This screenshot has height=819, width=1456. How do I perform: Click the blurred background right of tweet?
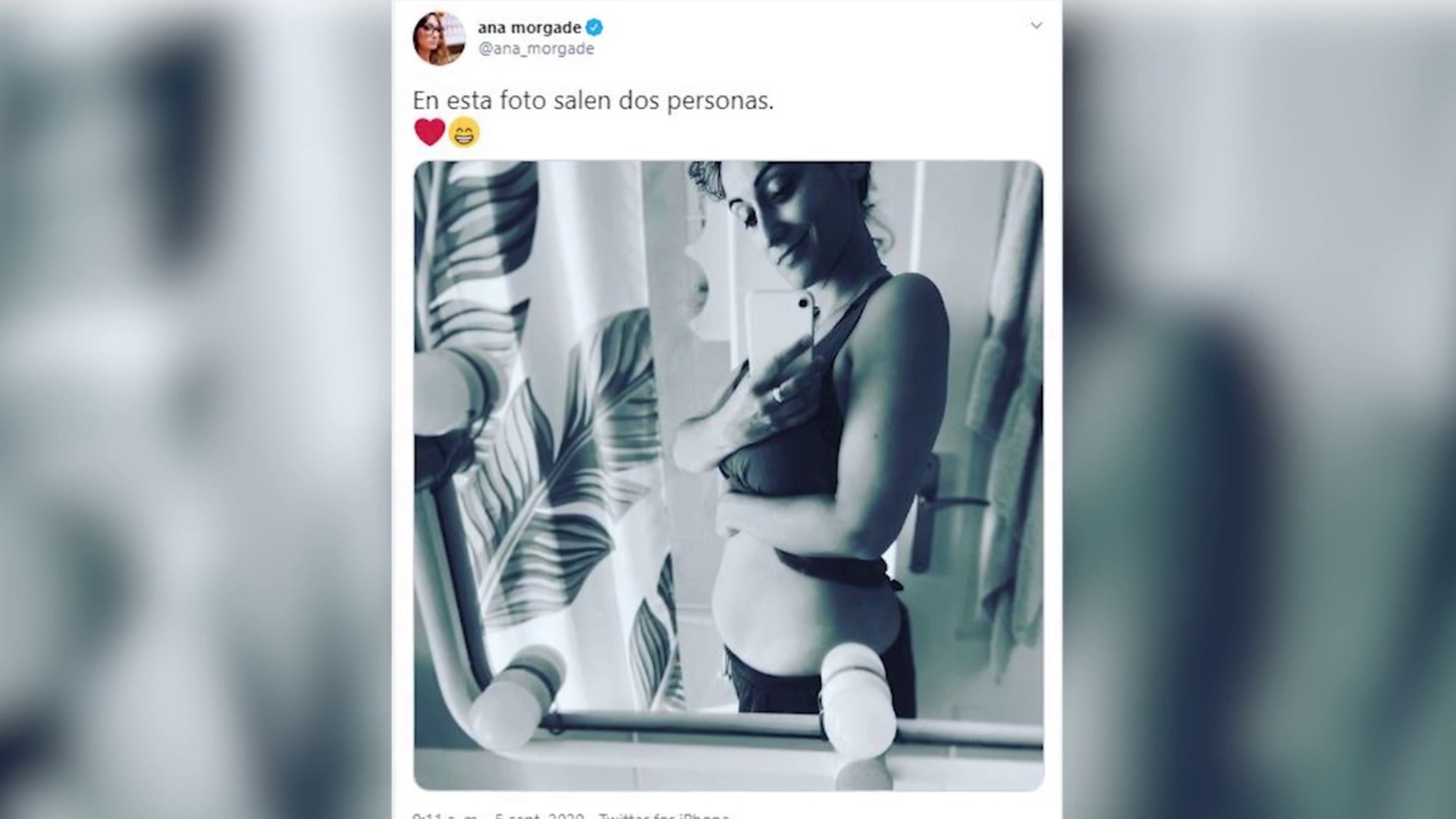click(x=1259, y=409)
